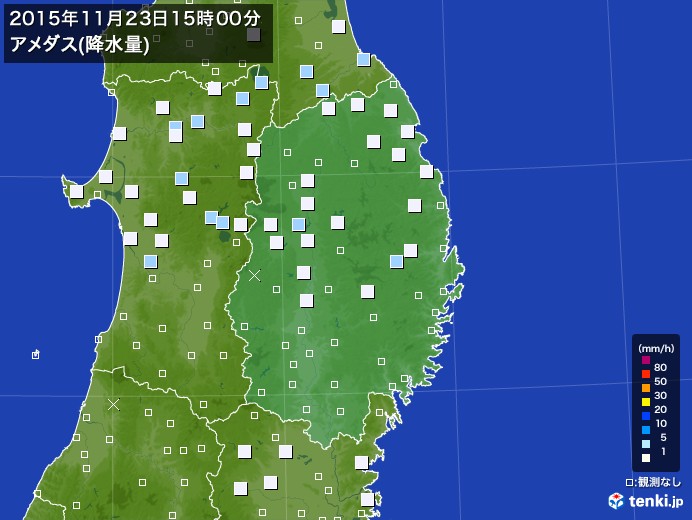
Task: Click the 2015年11月23日15時00分 timestamp
Action: click(135, 19)
